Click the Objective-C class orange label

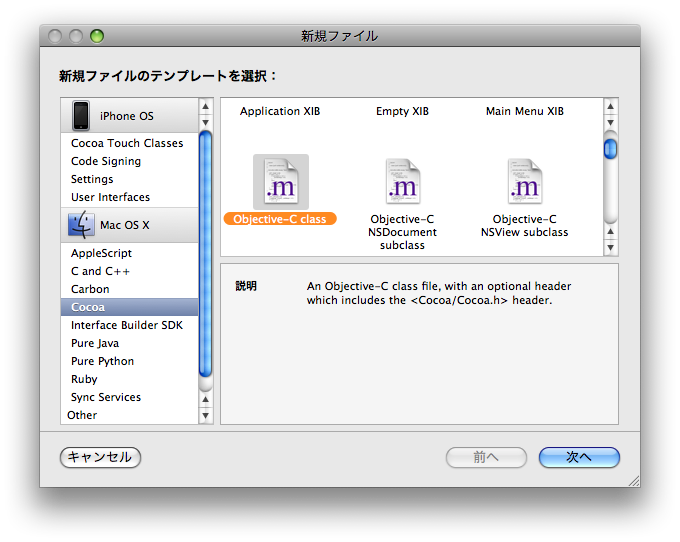[280, 219]
